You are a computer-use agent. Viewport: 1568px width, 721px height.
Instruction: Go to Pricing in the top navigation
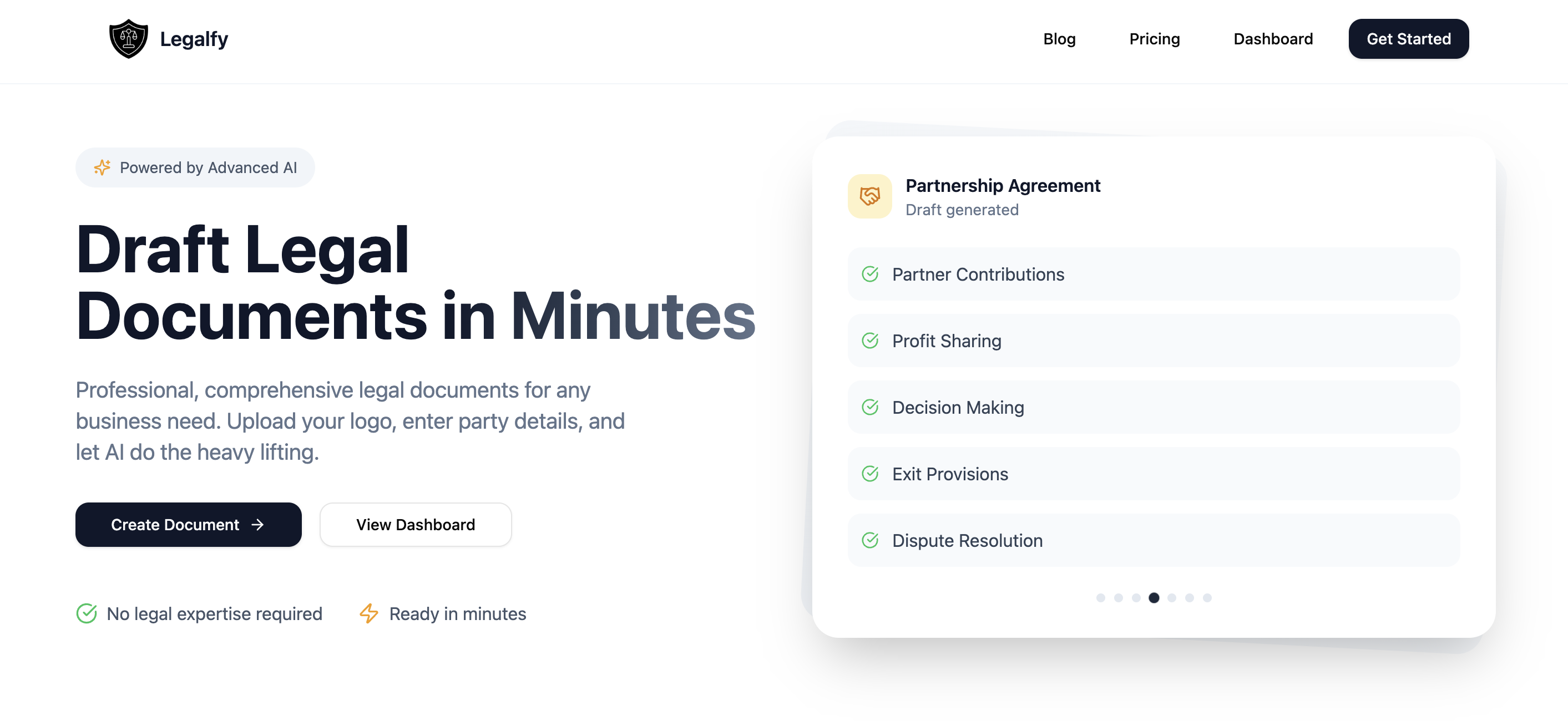1154,39
